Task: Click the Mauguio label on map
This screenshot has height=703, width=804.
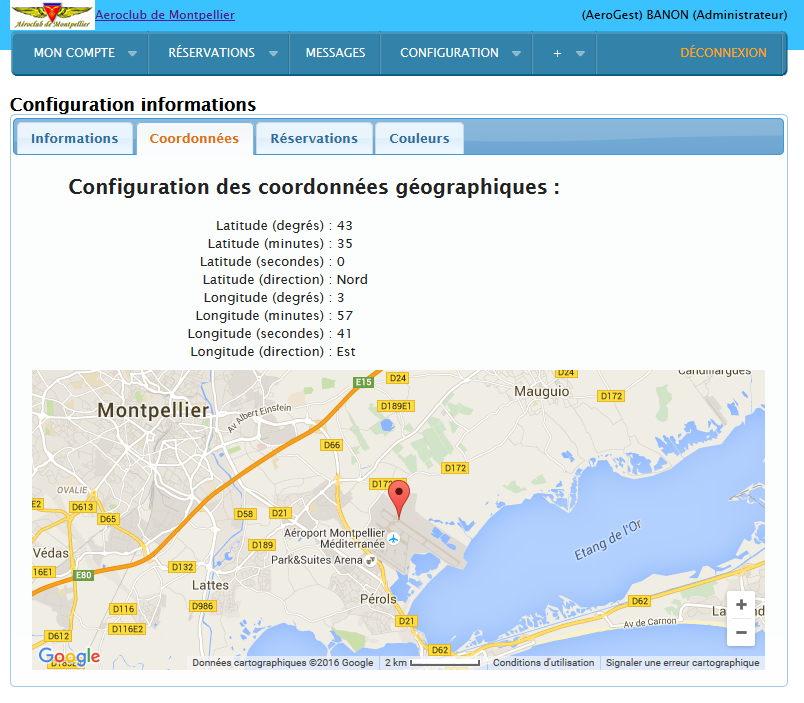Action: tap(541, 392)
